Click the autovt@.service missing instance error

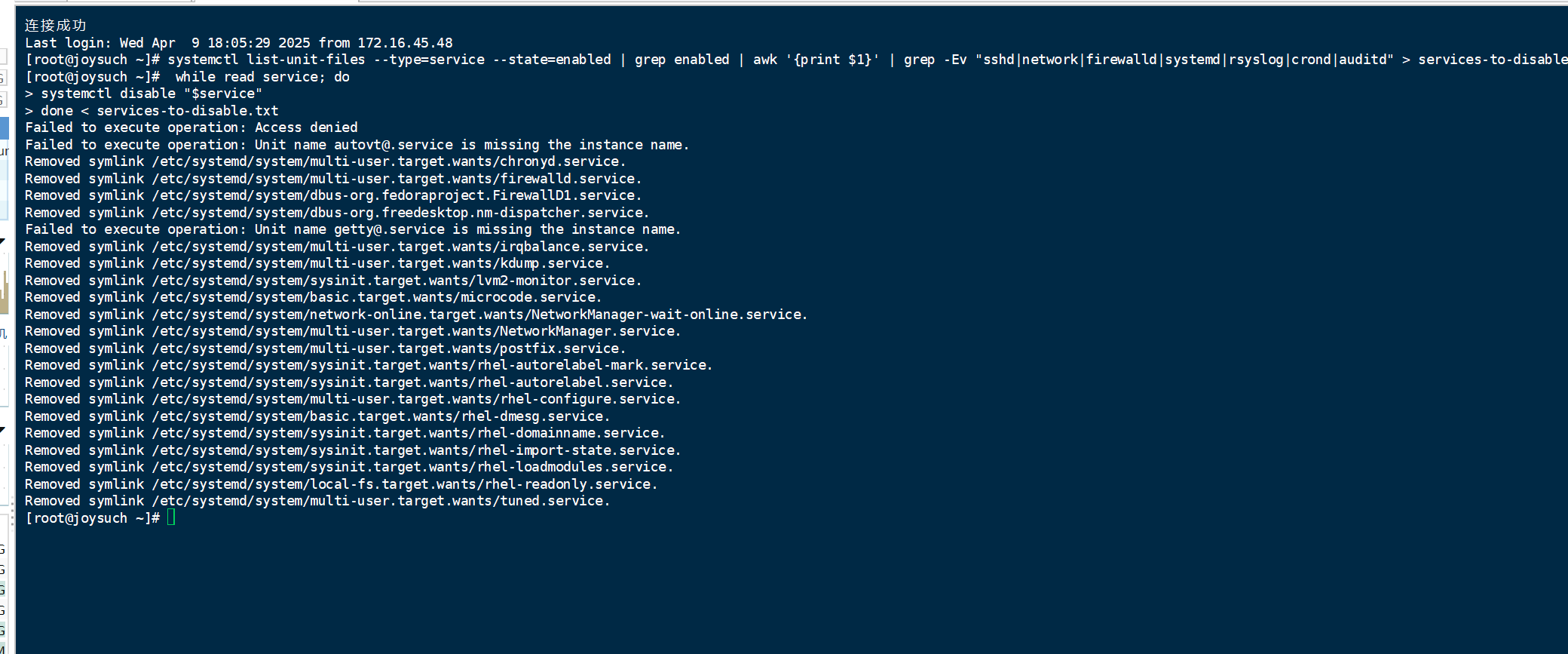point(357,145)
